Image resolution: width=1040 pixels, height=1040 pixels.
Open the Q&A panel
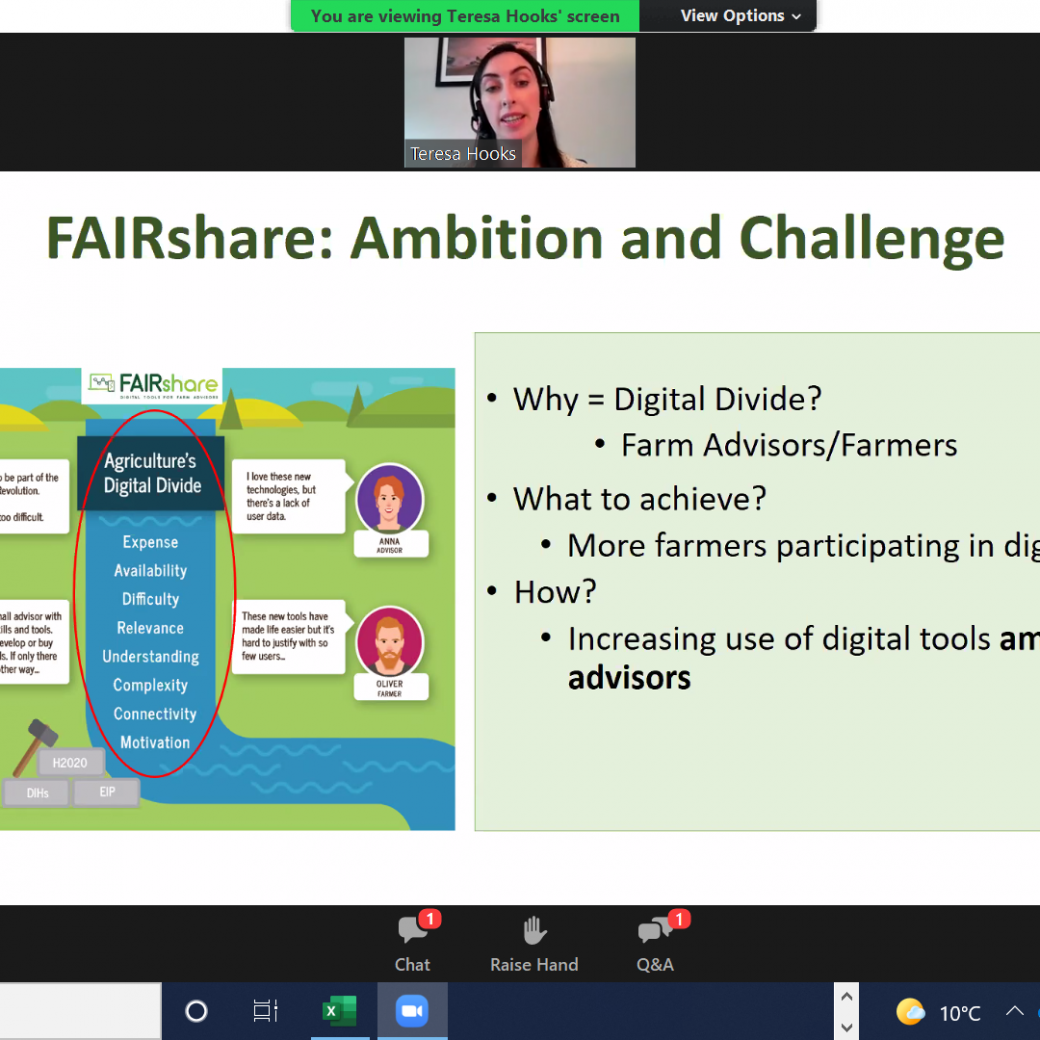[x=656, y=942]
